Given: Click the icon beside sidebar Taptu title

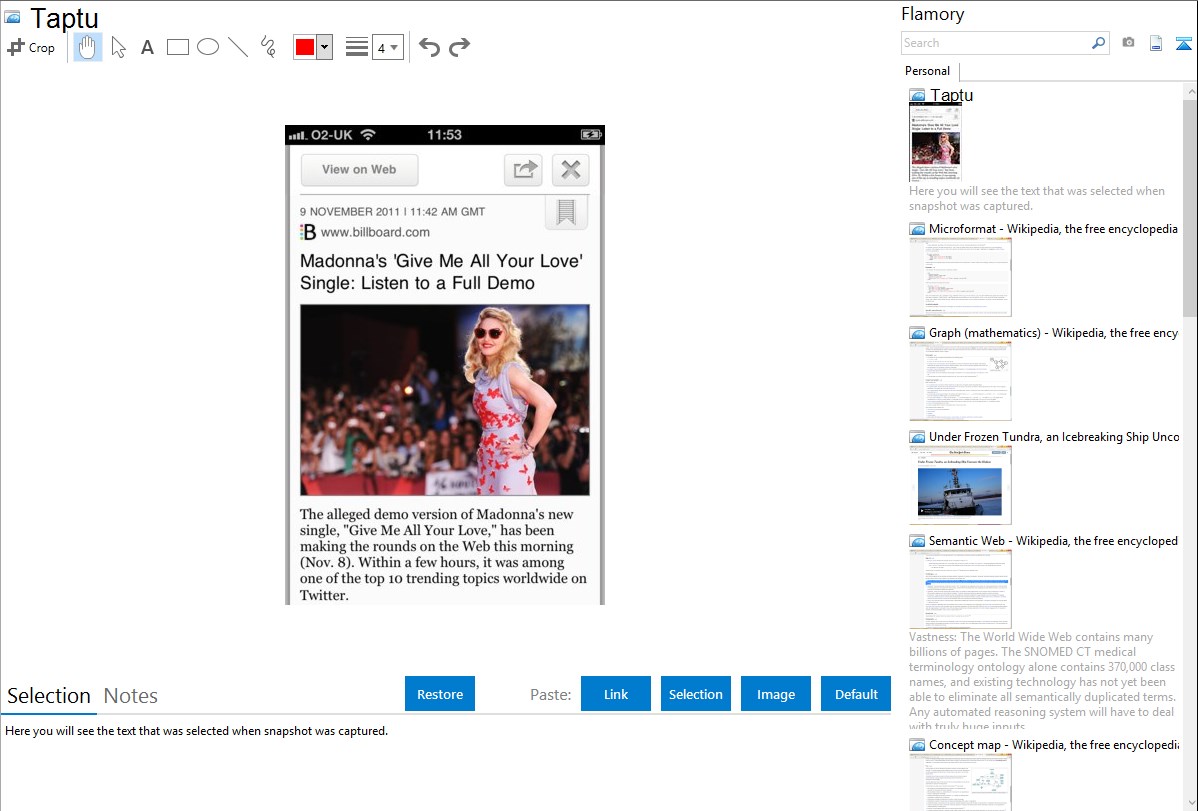Looking at the screenshot, I should [917, 96].
